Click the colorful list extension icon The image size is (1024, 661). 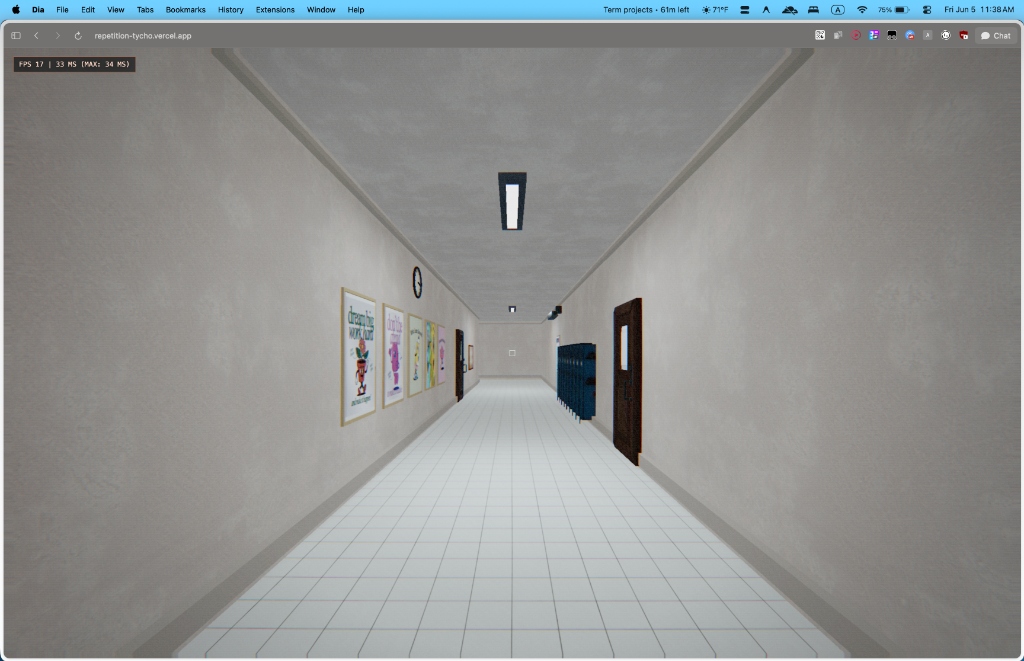tap(874, 35)
